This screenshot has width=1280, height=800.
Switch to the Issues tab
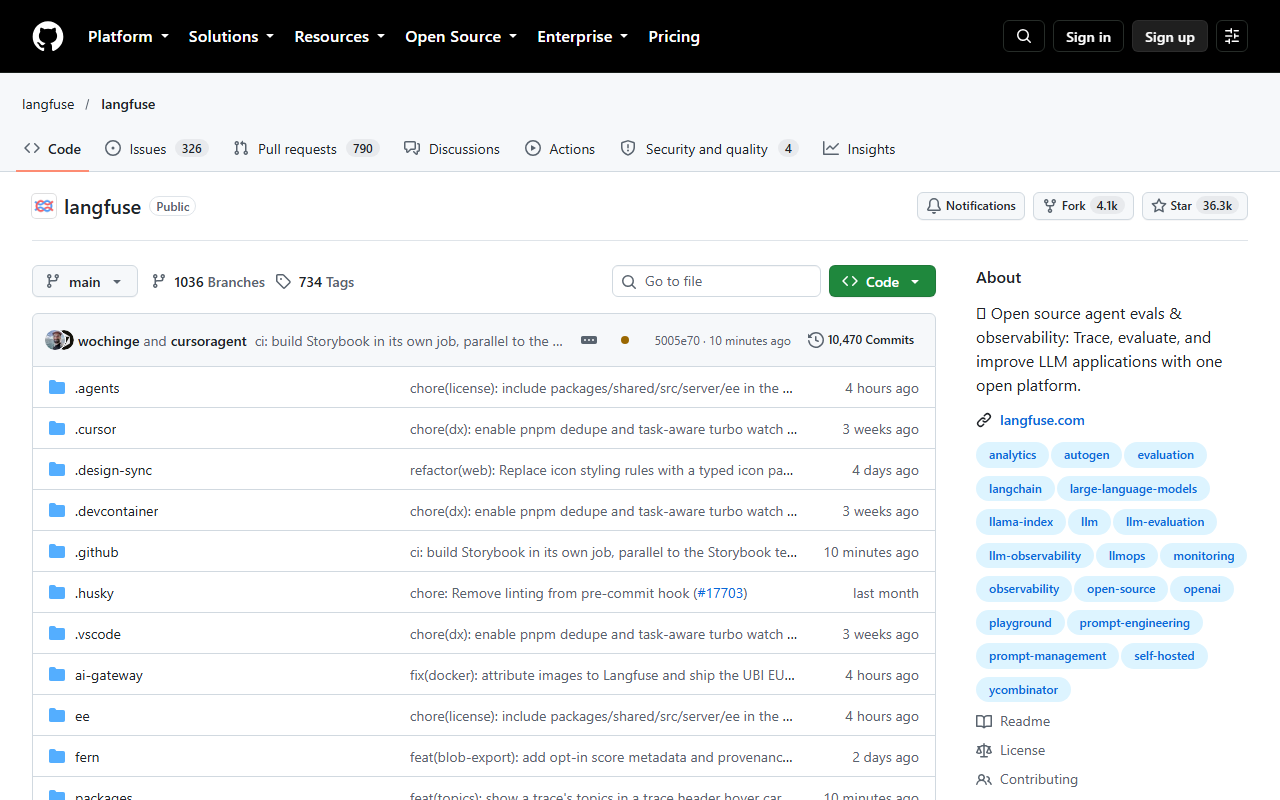click(155, 149)
